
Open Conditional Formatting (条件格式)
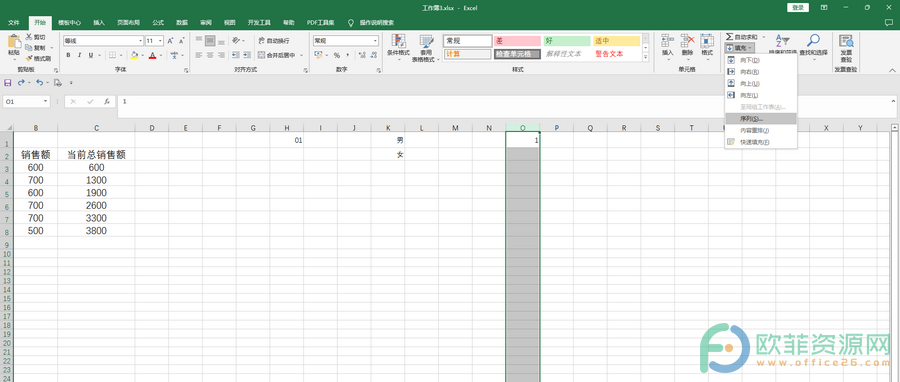(x=398, y=47)
